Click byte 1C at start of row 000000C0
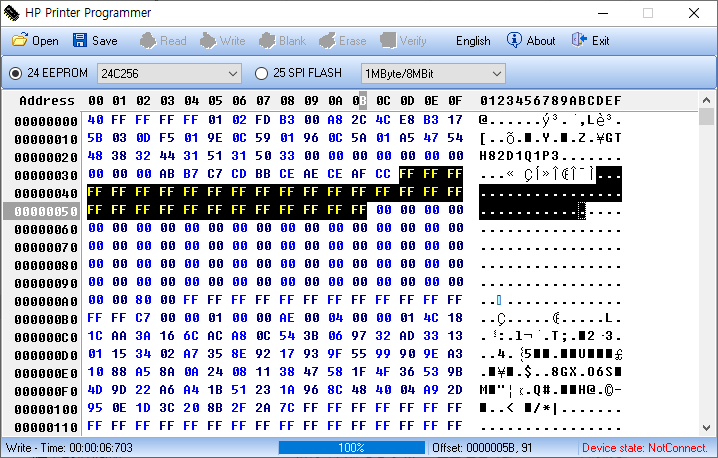 [95, 336]
